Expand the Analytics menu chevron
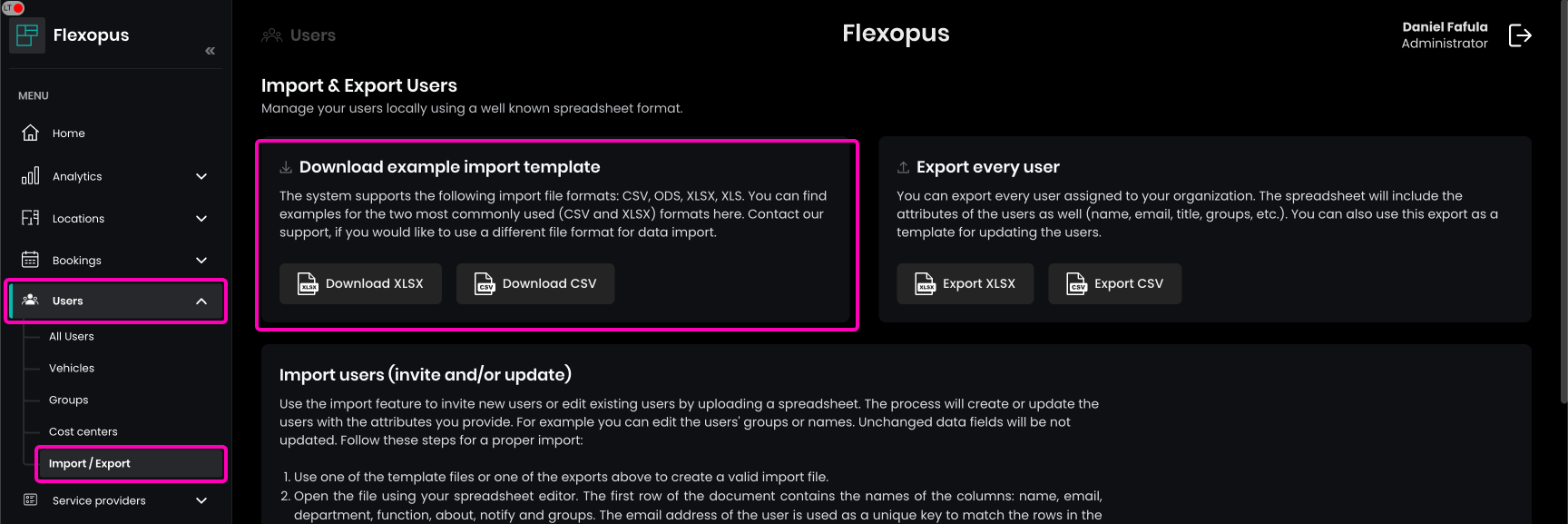Viewport: 1568px width, 524px height. tap(201, 176)
